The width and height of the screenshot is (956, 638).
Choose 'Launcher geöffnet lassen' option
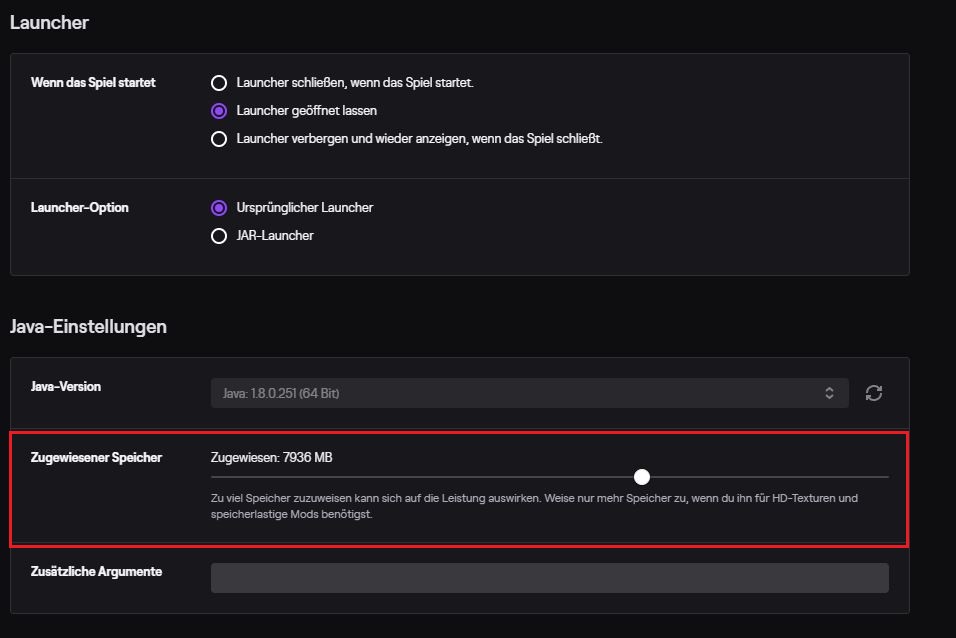tap(219, 111)
